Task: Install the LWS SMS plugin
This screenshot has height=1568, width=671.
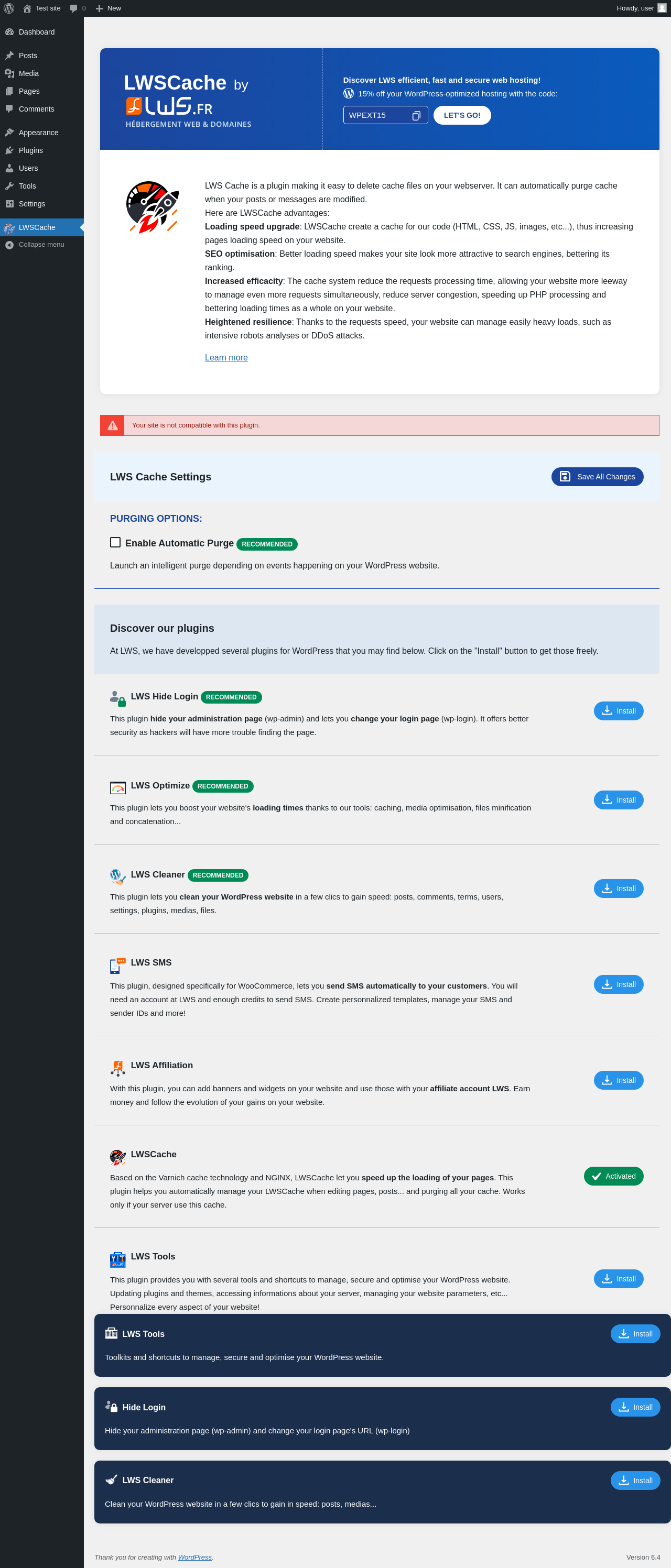Action: [618, 984]
